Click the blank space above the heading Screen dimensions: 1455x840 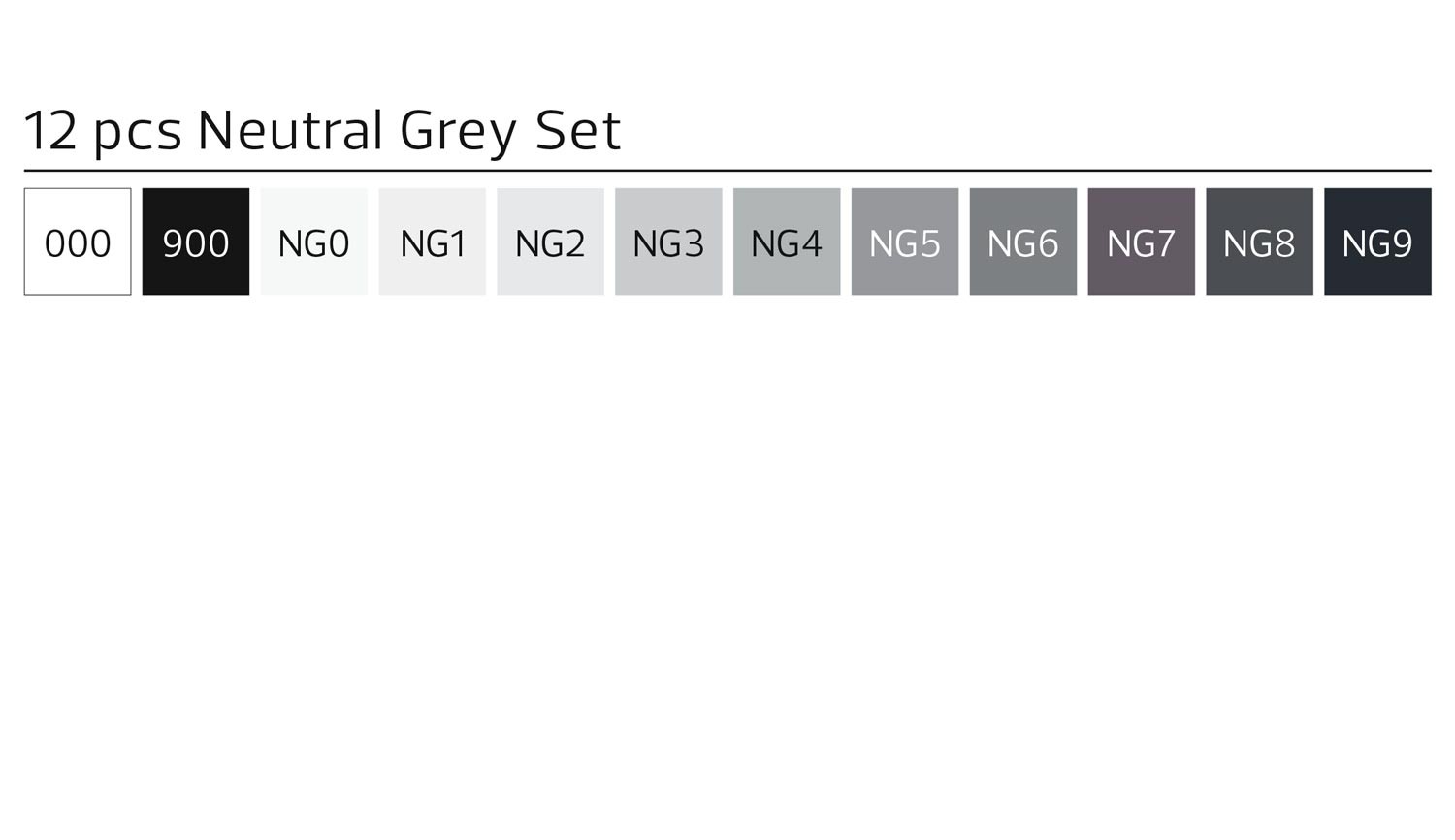[727, 48]
